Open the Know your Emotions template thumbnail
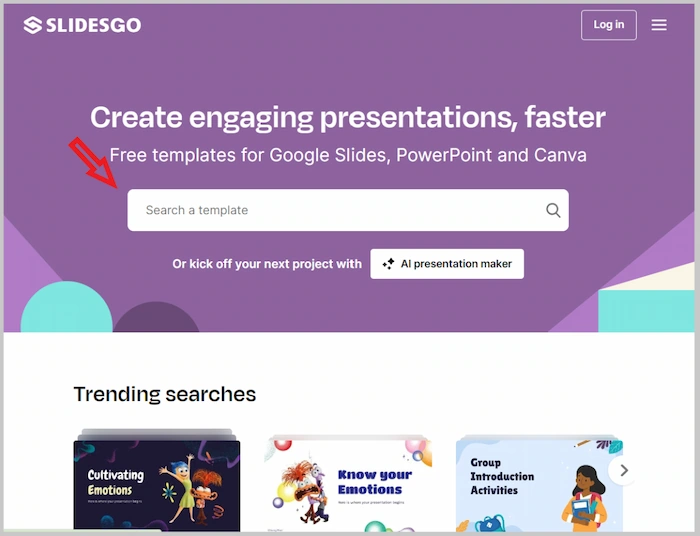The width and height of the screenshot is (700, 536). (x=348, y=485)
